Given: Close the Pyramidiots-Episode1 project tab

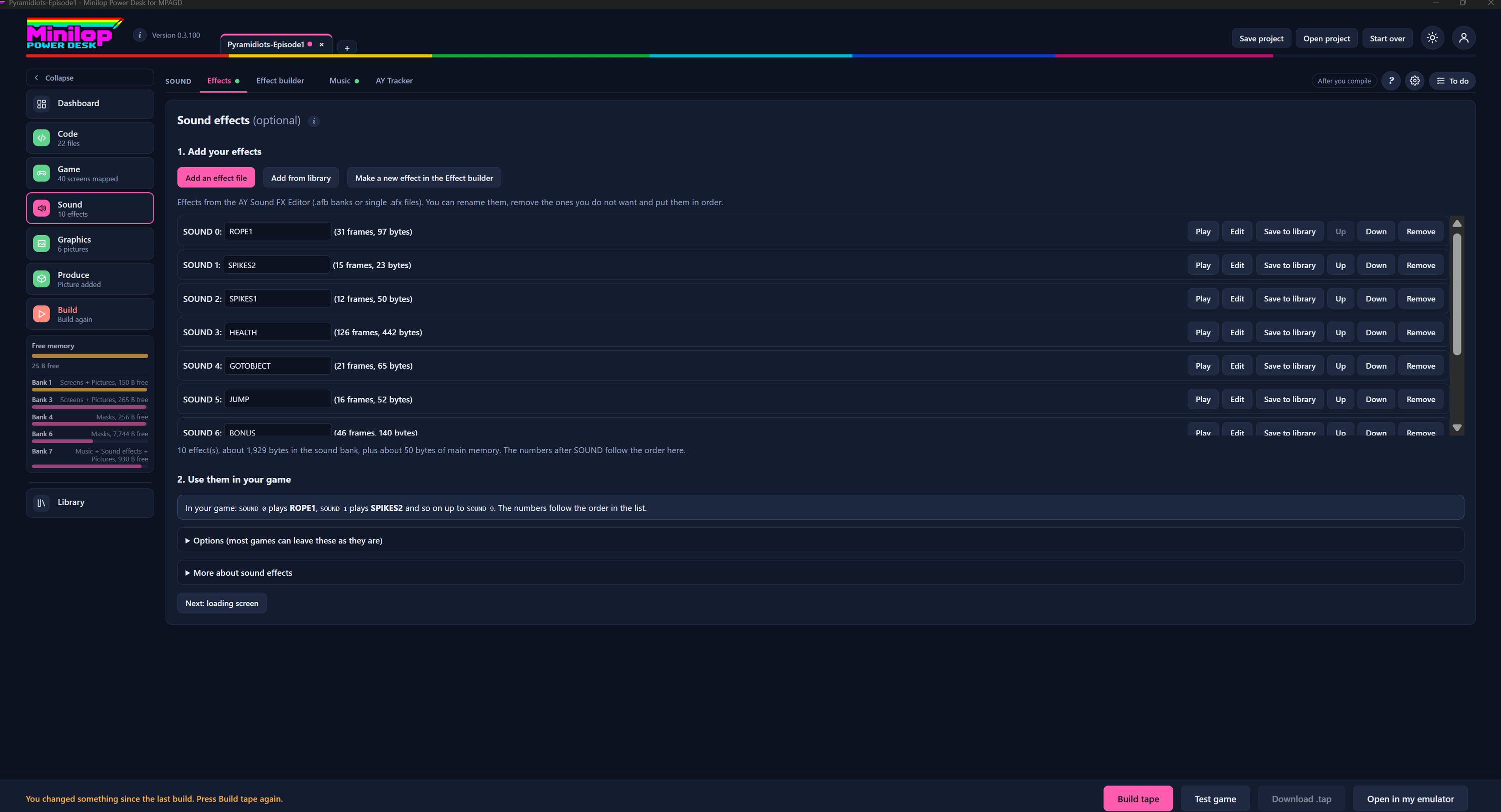Looking at the screenshot, I should [321, 44].
